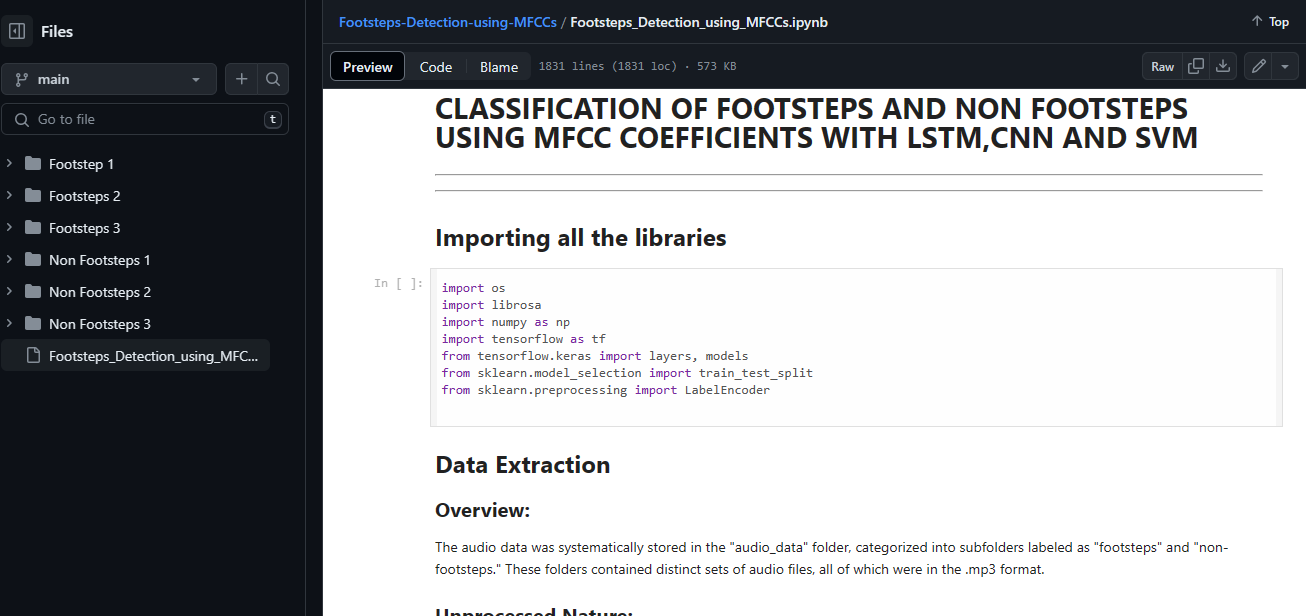Click the notebook title heading text
Screen dimensions: 1306x616
click(x=816, y=123)
